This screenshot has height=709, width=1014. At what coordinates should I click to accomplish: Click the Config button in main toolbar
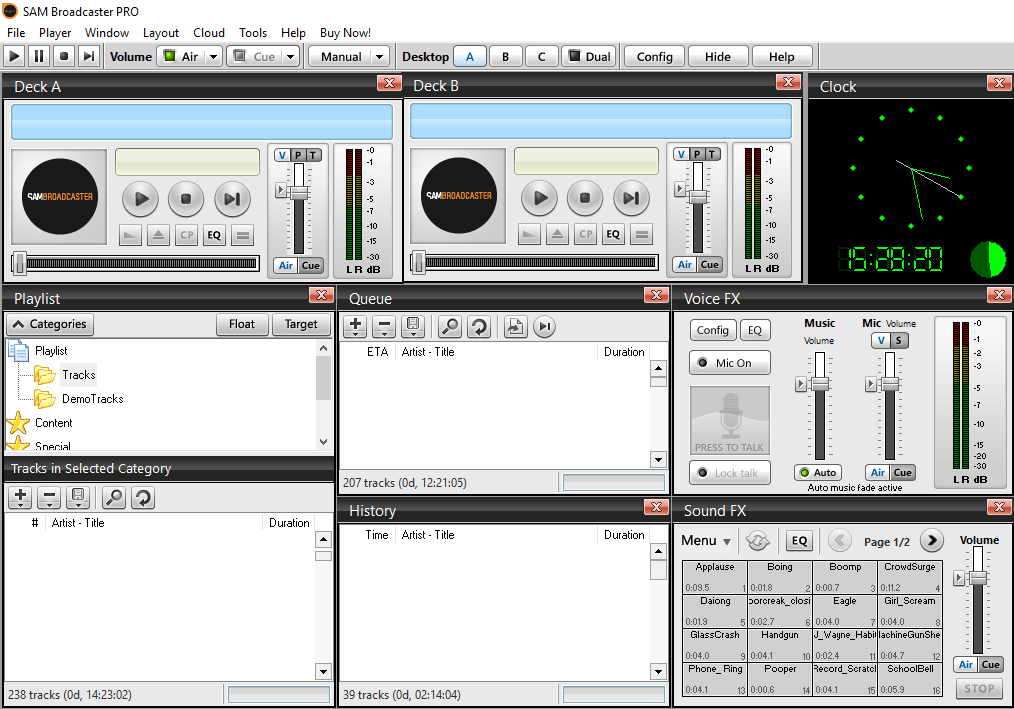tap(654, 56)
